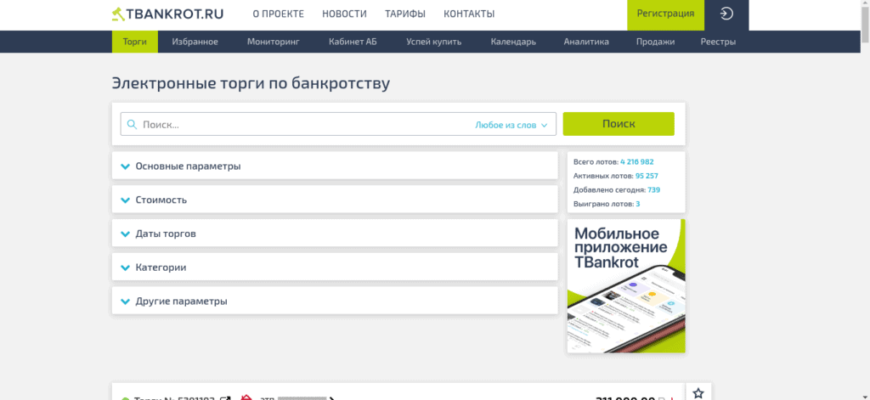
Task: Click the magnifier icon in search field
Action: point(131,124)
